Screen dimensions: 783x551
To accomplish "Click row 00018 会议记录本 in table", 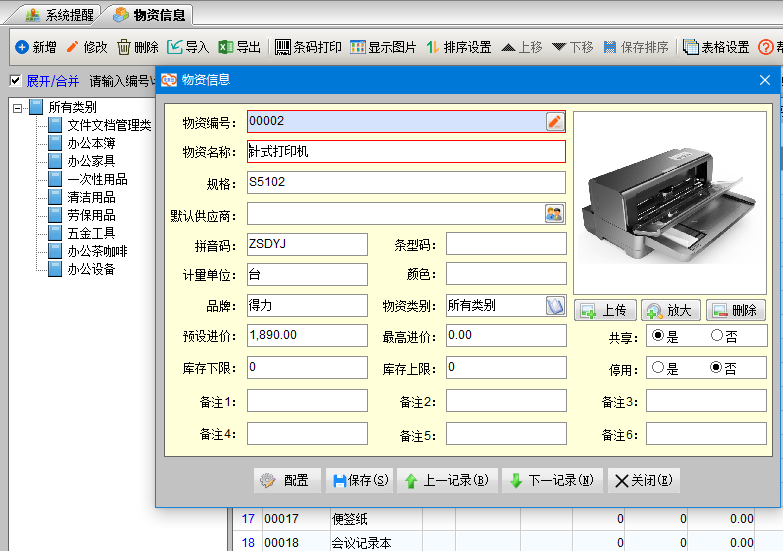I will (x=508, y=542).
